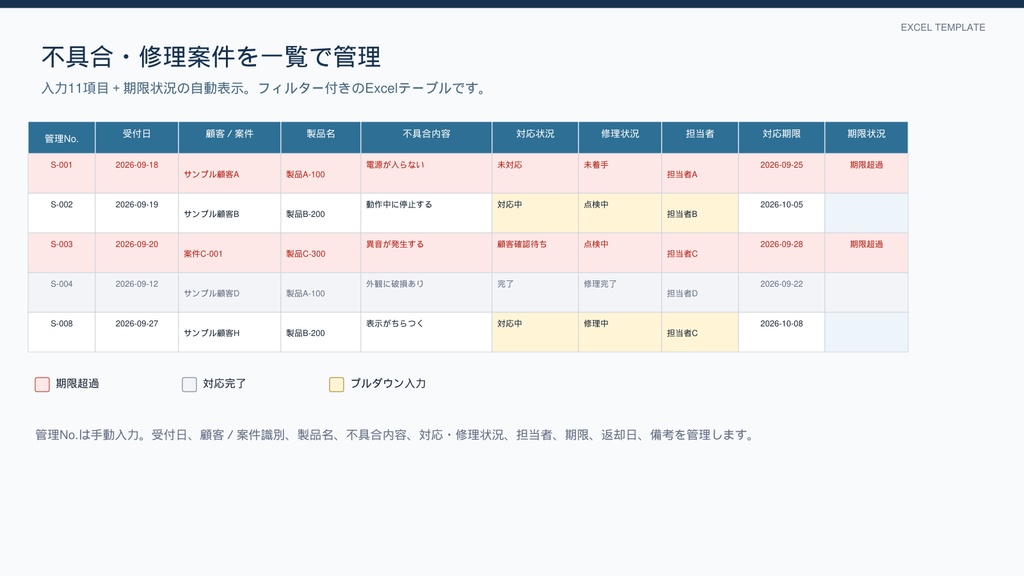Select the 2026-09-25 deadline cell
1024x576 pixels.
[x=781, y=174]
